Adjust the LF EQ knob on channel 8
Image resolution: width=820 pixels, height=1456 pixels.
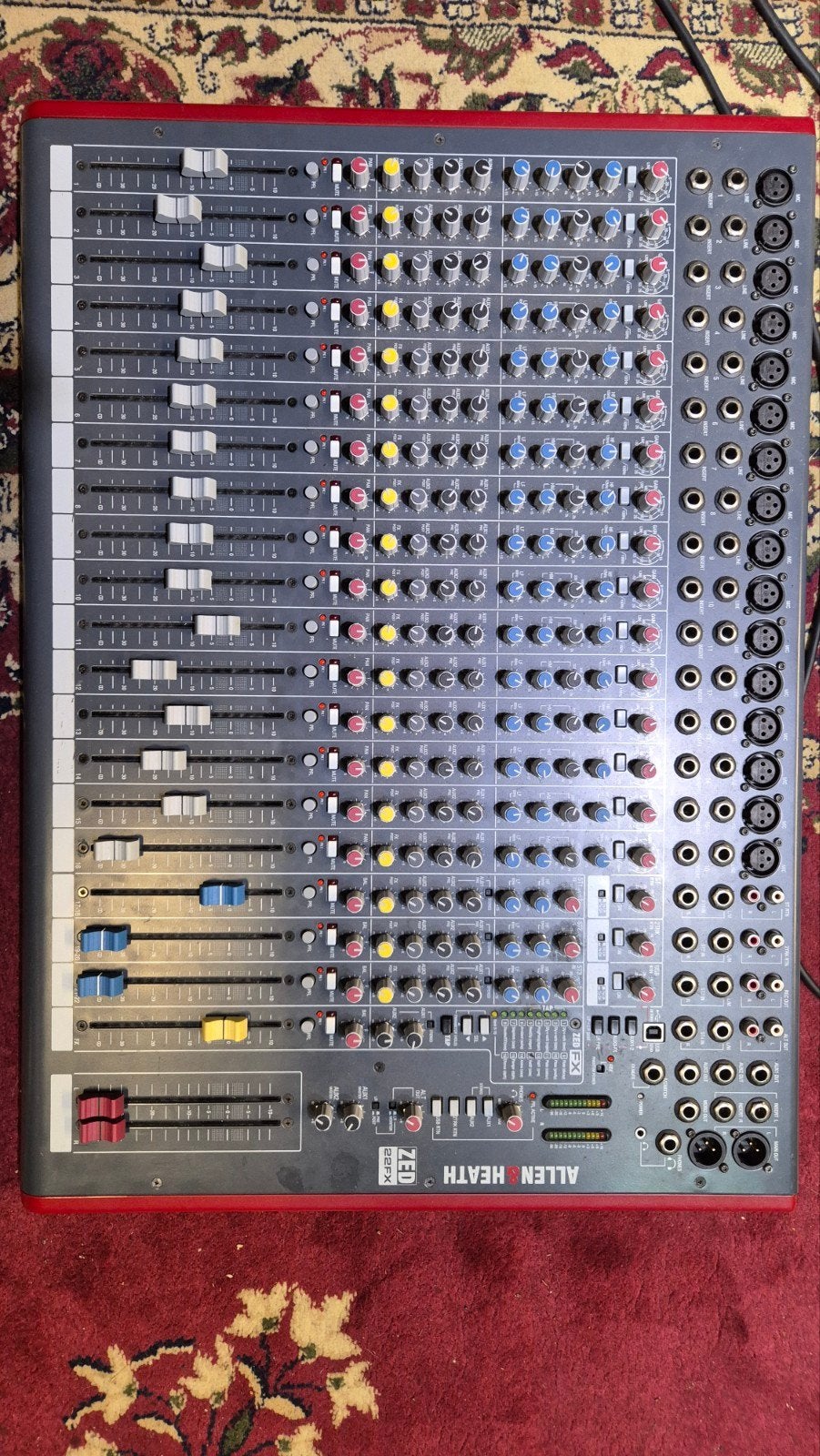point(516,497)
